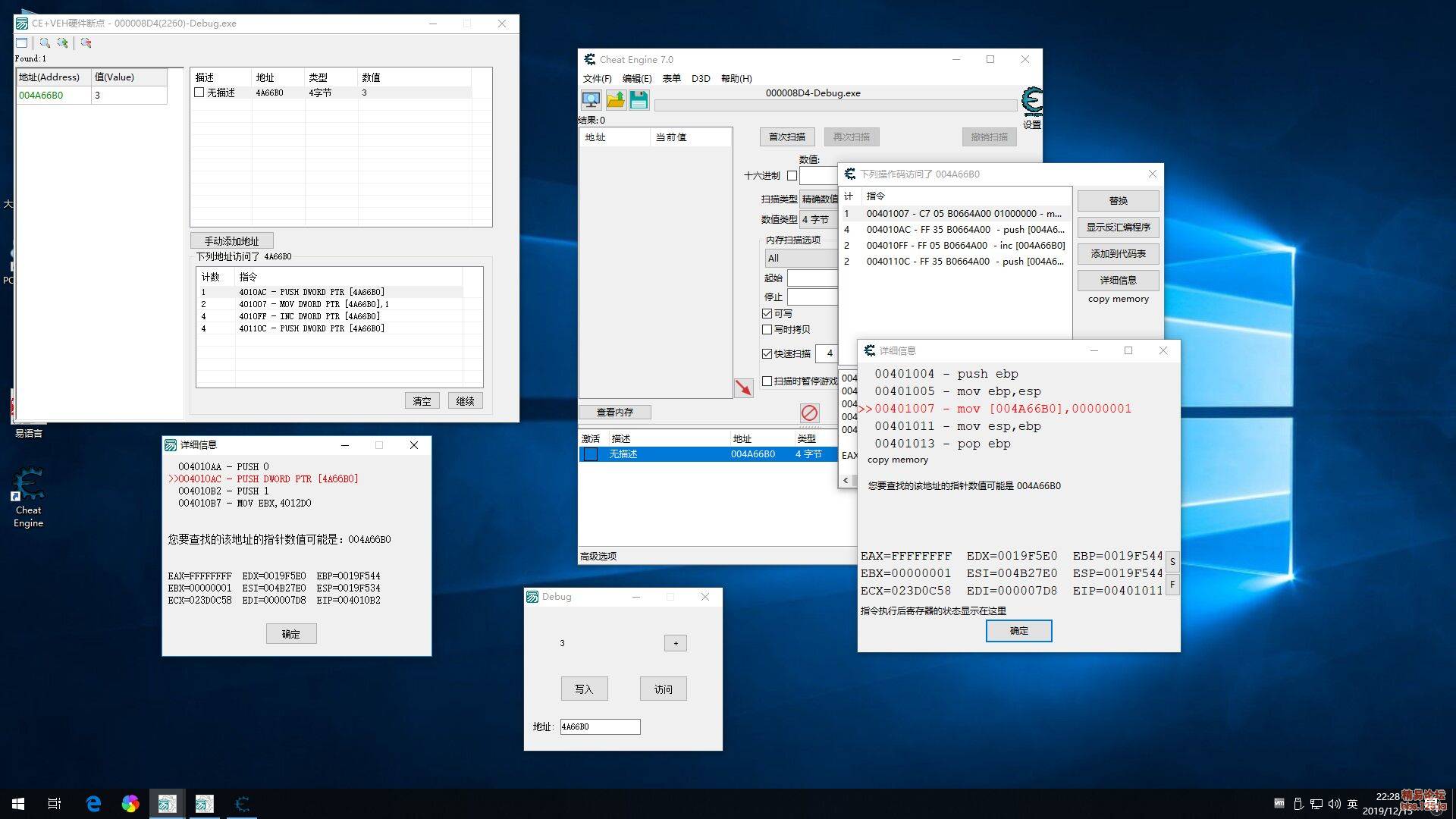Click the 显示反汇编程序 button
Viewport: 1456px width, 819px height.
click(1118, 227)
